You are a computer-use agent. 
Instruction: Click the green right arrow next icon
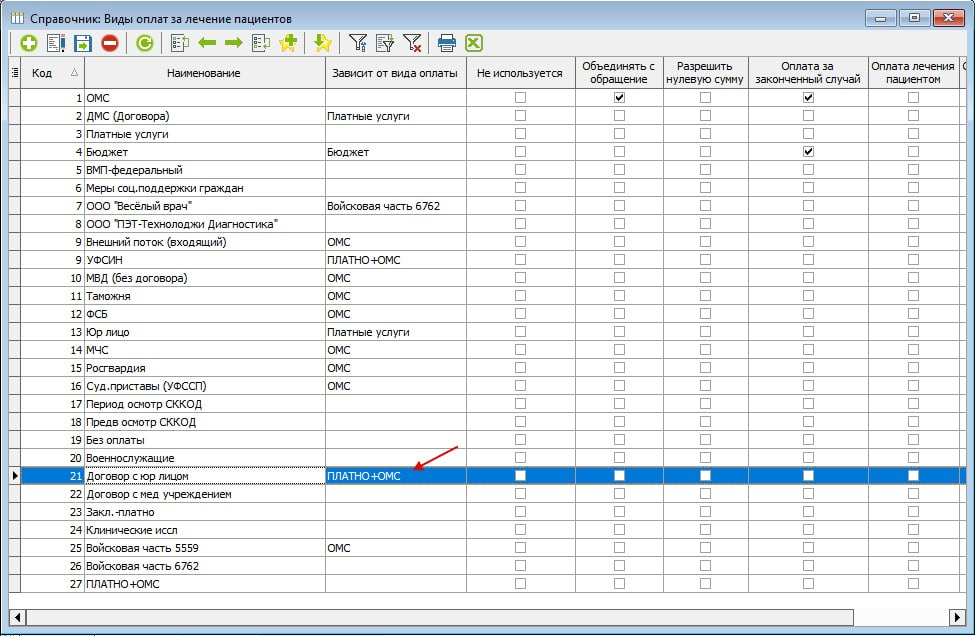[234, 43]
